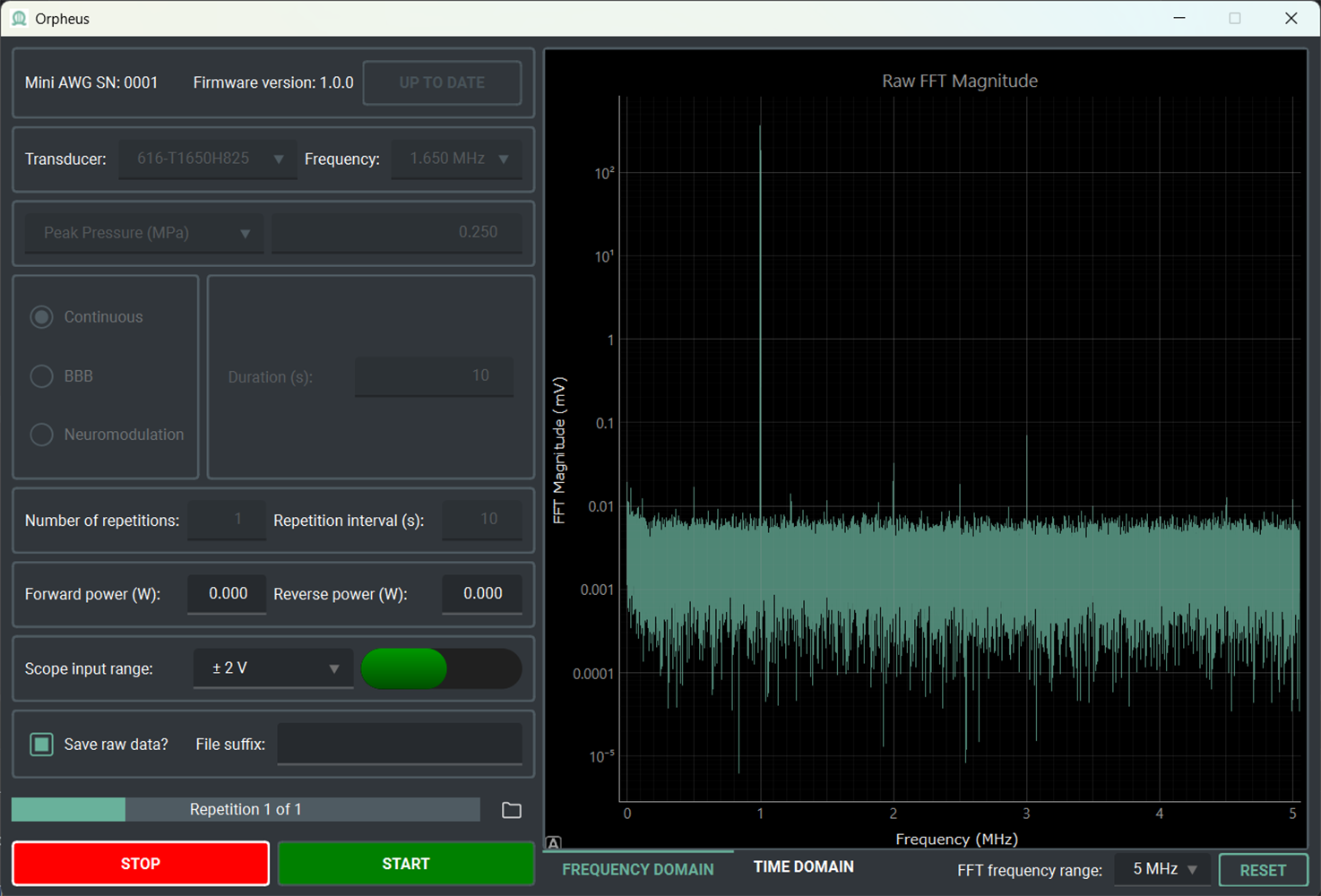This screenshot has height=896, width=1321.
Task: Select the BBB radio button
Action: (x=42, y=376)
